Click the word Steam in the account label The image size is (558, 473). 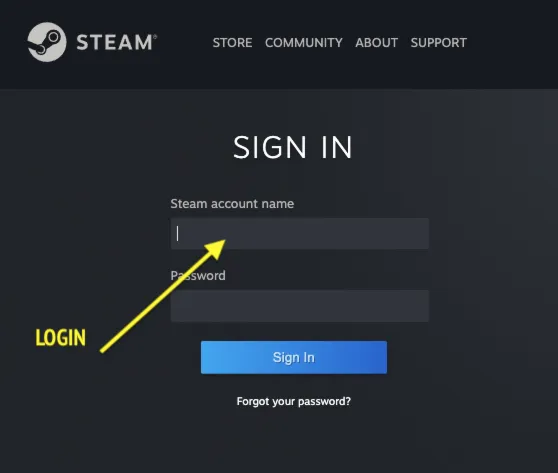point(189,204)
